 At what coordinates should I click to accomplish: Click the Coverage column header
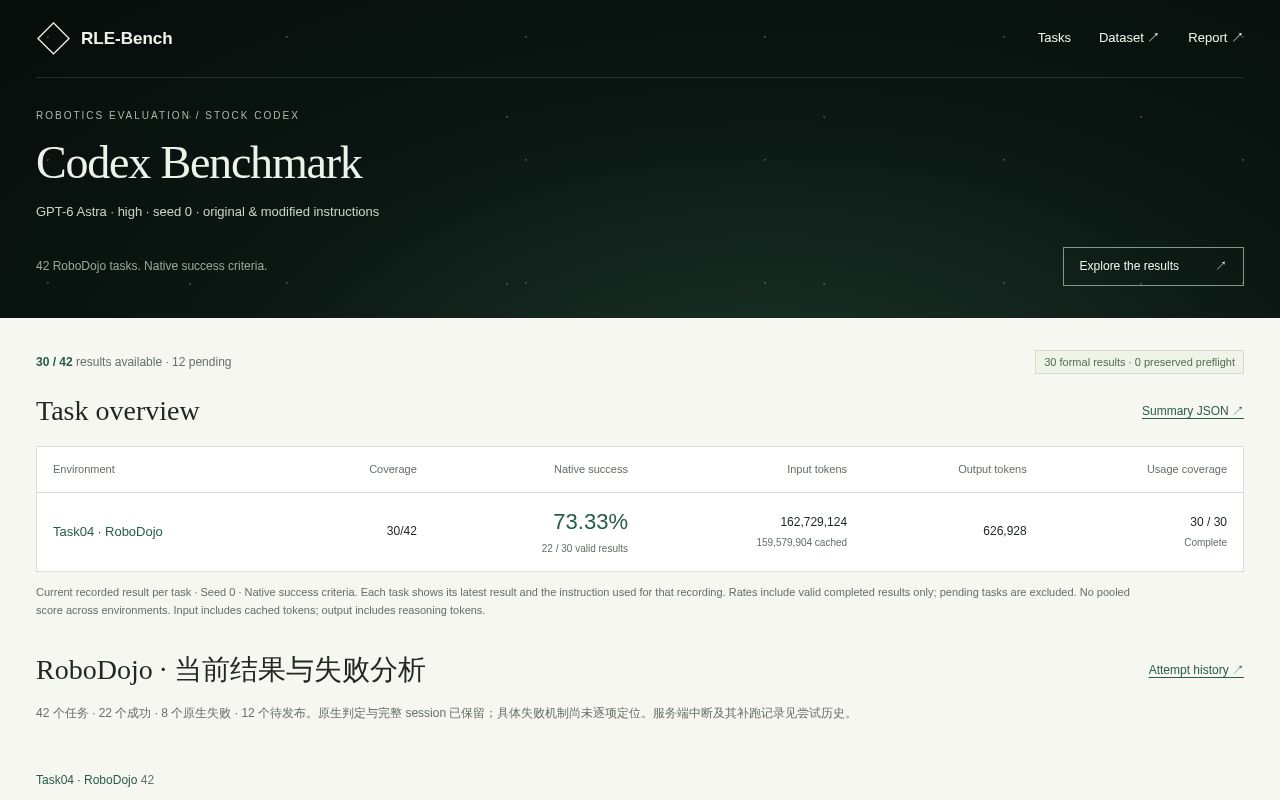(393, 469)
